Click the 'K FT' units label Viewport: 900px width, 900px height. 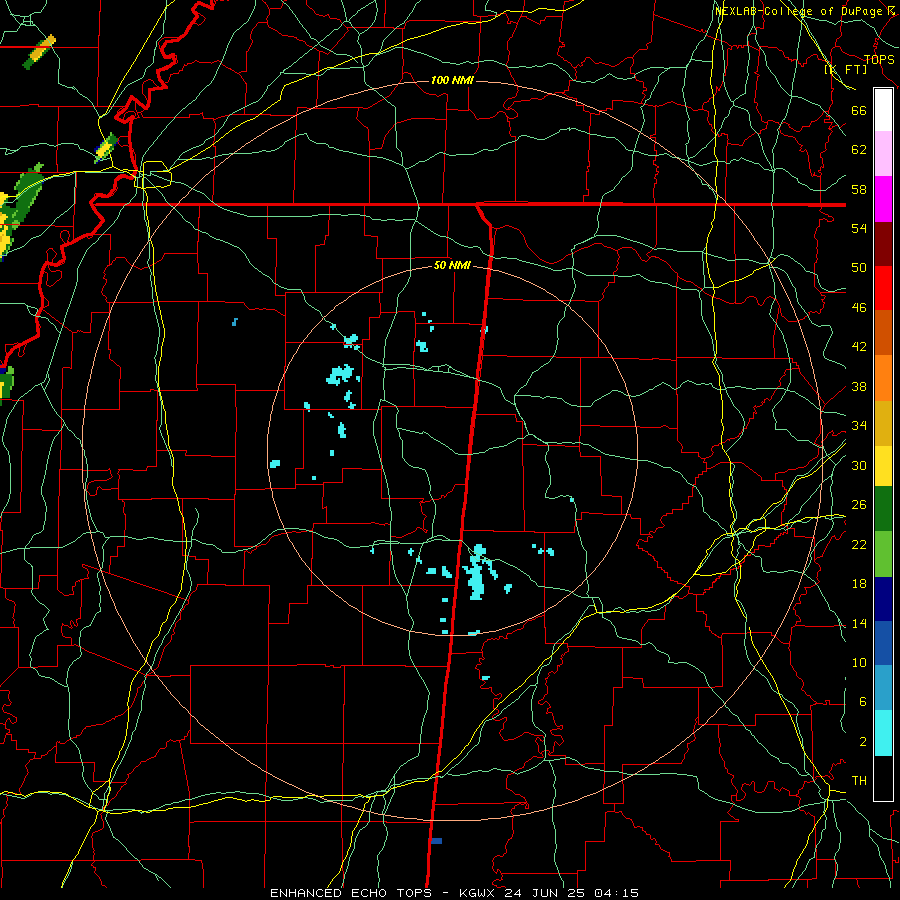pyautogui.click(x=846, y=69)
